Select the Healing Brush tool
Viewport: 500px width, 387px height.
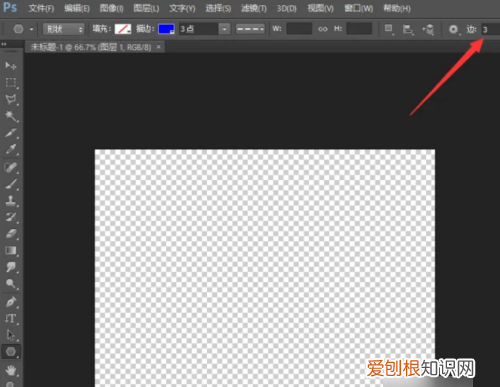[11, 167]
